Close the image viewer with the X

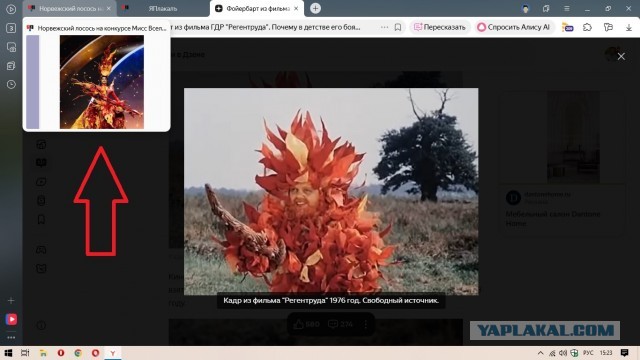(x=621, y=57)
